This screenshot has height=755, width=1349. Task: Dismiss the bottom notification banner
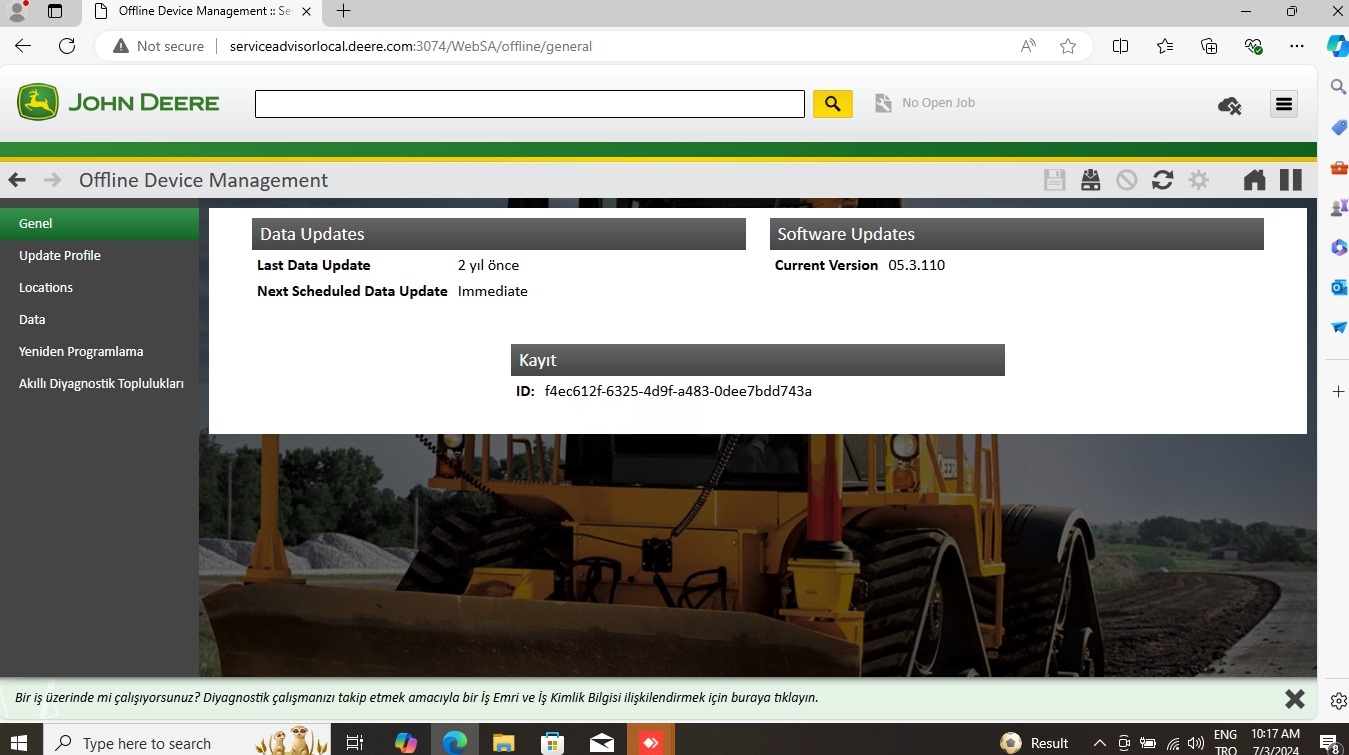tap(1294, 698)
